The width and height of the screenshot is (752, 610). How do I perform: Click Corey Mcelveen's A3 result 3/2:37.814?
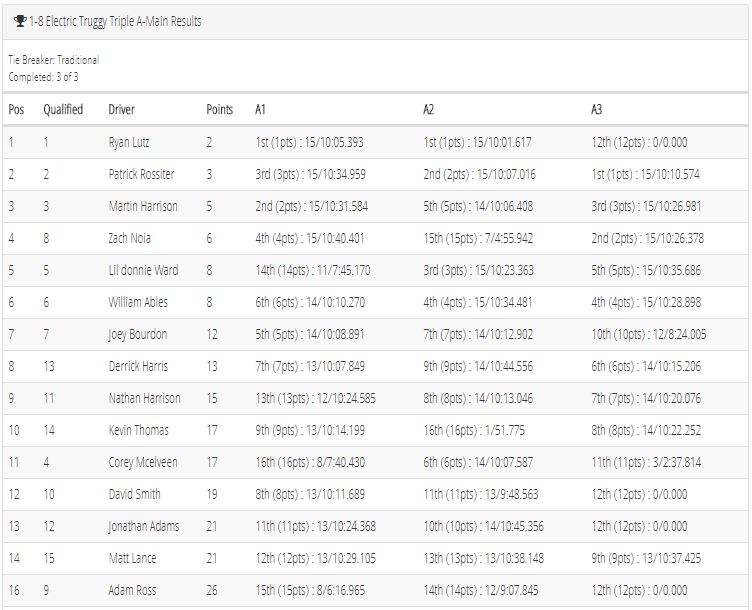coord(677,462)
